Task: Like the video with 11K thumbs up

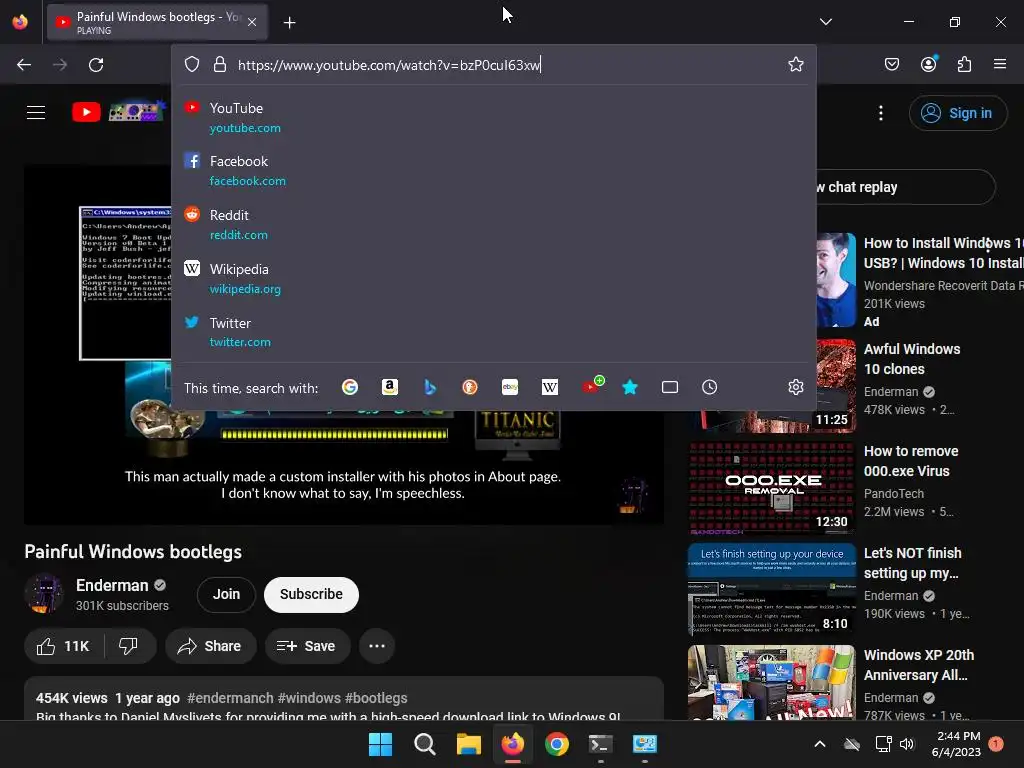Action: coord(65,646)
